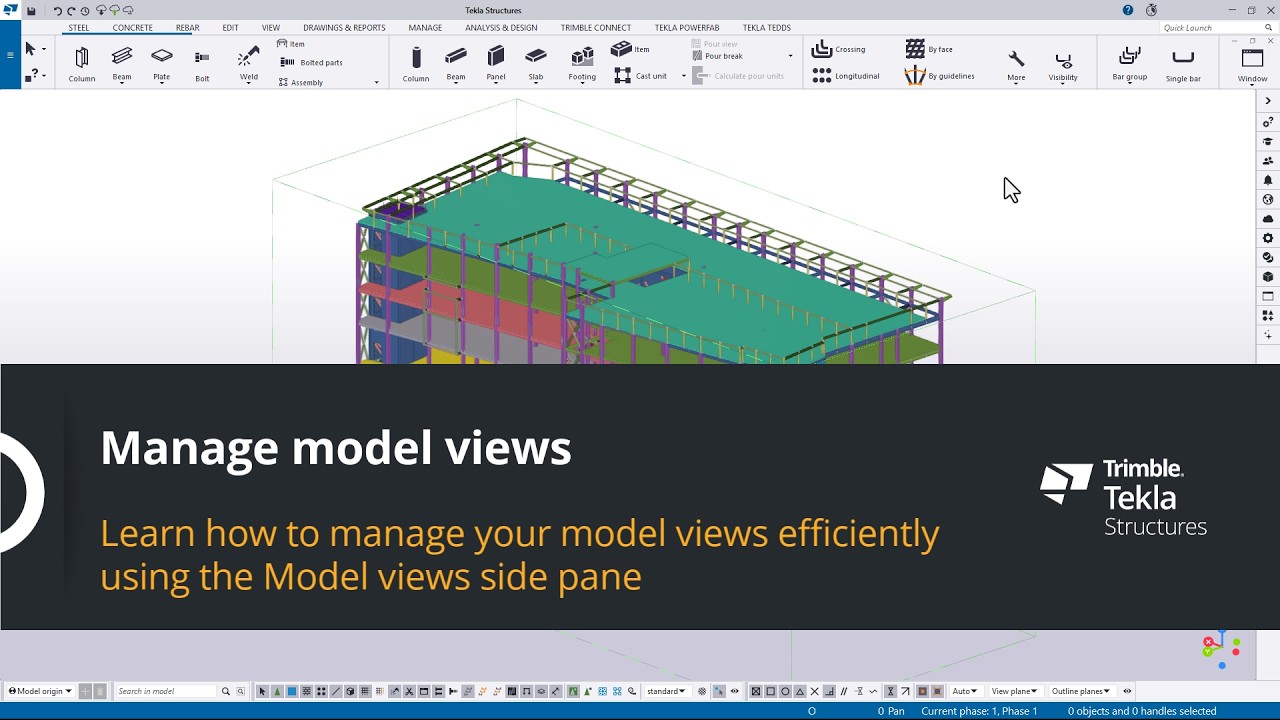Click the Bolted parts command
This screenshot has width=1280, height=720.
pyautogui.click(x=312, y=62)
